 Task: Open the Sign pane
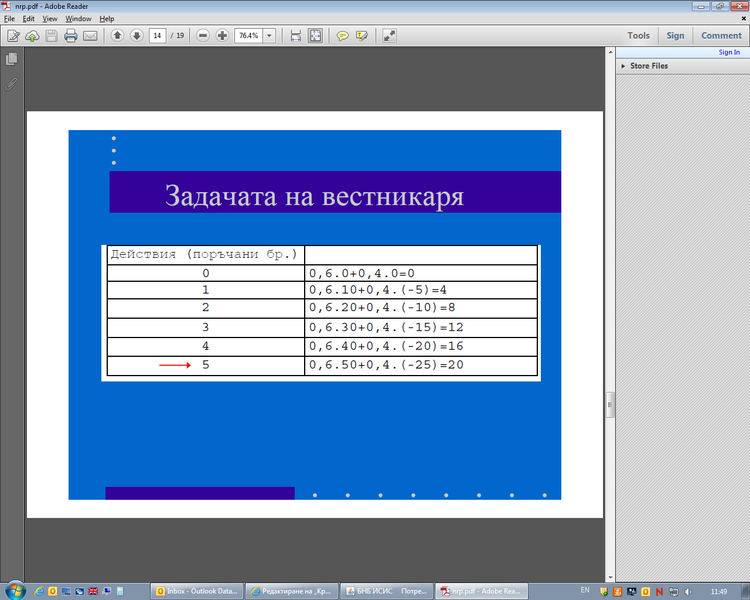(x=675, y=35)
